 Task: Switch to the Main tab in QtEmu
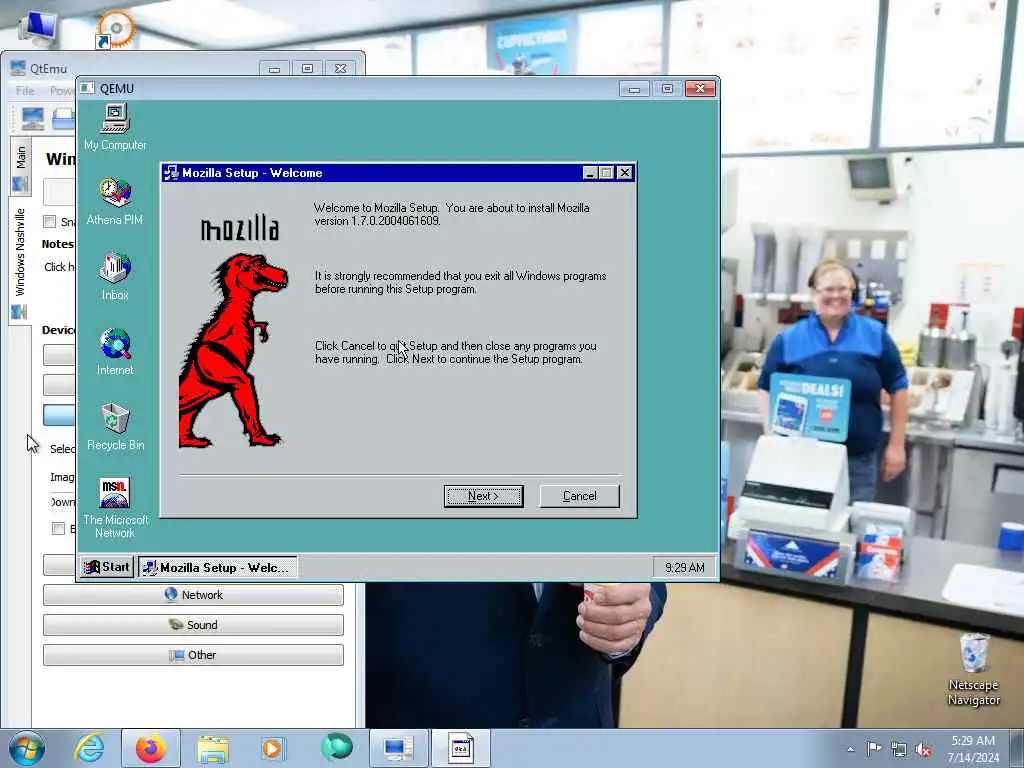(20, 167)
